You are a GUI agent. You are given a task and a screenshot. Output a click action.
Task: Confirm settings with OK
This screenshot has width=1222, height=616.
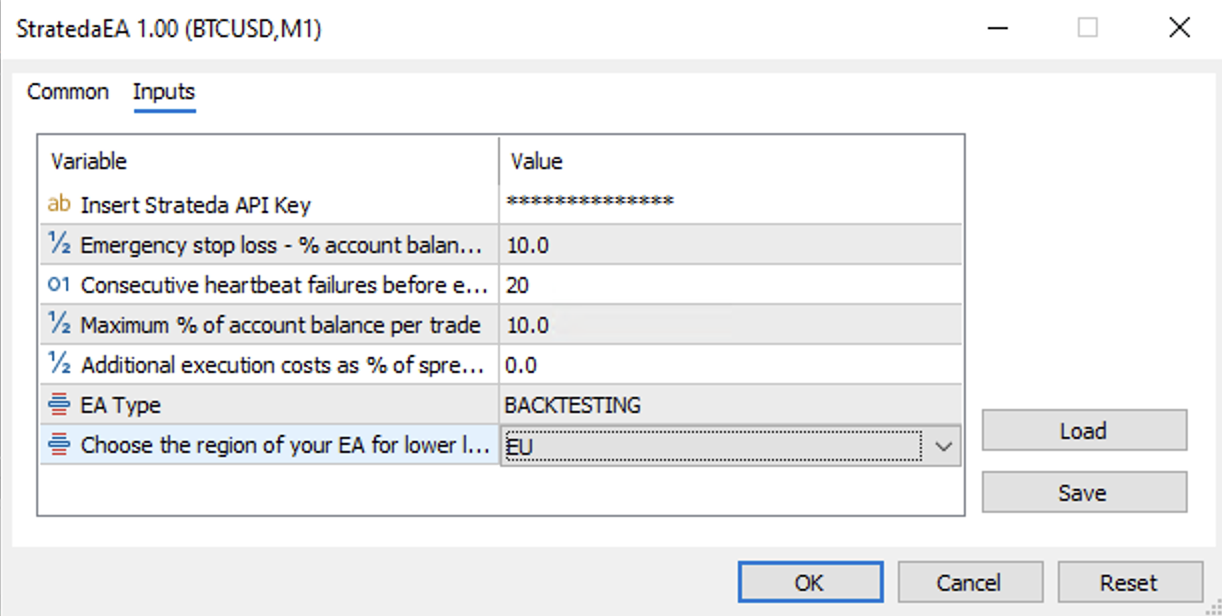(810, 582)
